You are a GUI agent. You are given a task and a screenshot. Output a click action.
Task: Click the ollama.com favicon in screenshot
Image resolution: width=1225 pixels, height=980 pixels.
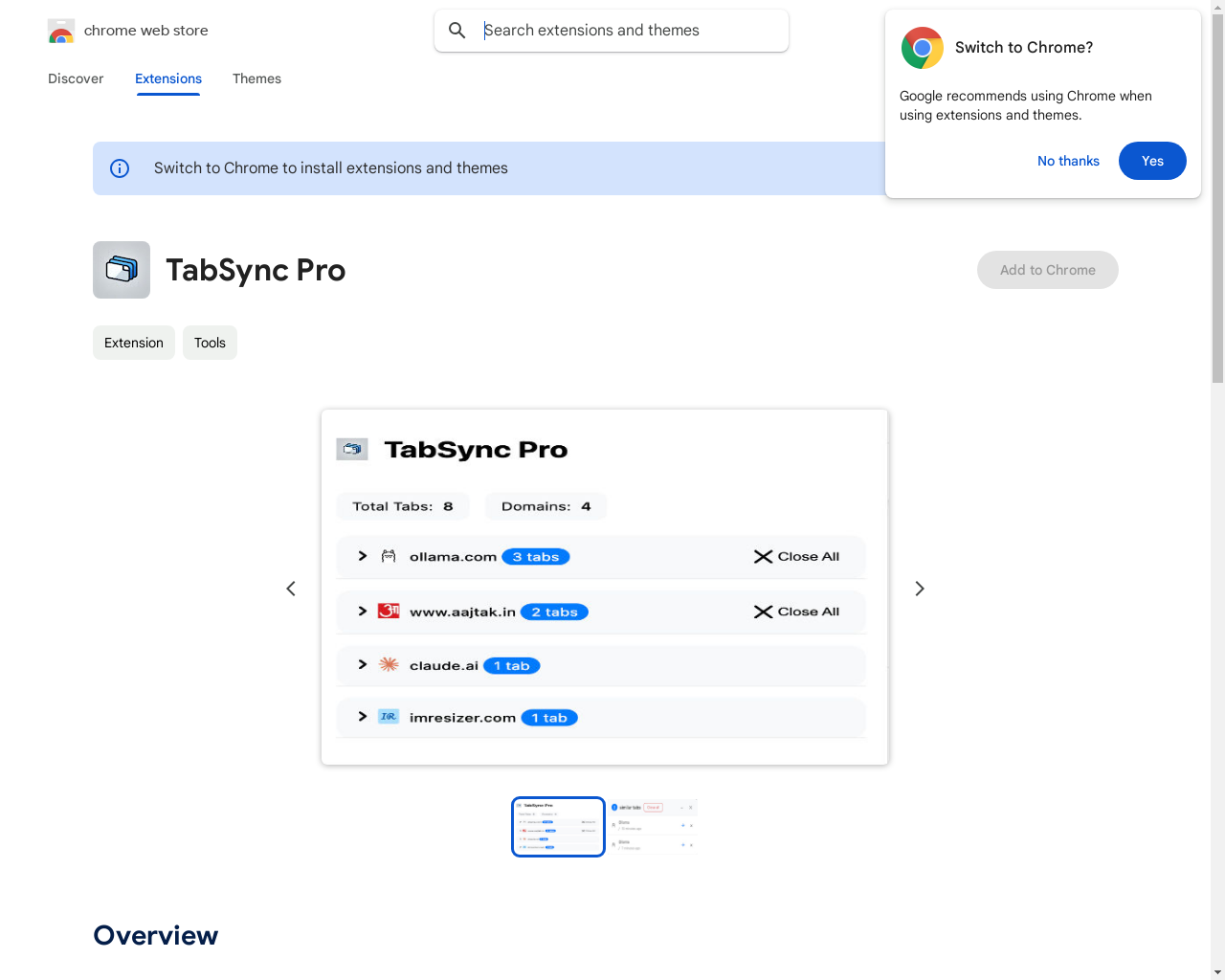[x=389, y=556]
